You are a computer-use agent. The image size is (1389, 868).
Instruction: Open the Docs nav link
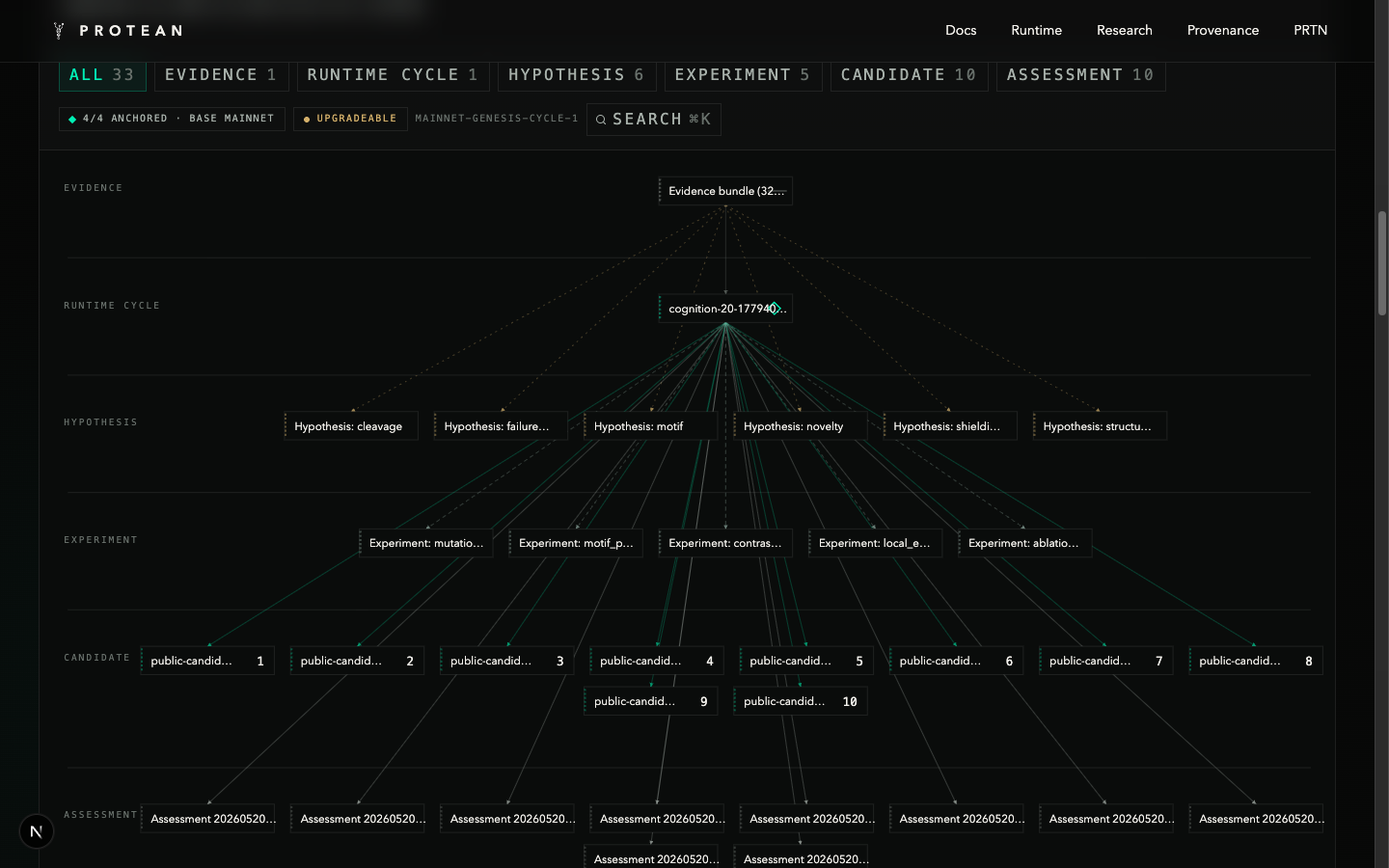961,31
